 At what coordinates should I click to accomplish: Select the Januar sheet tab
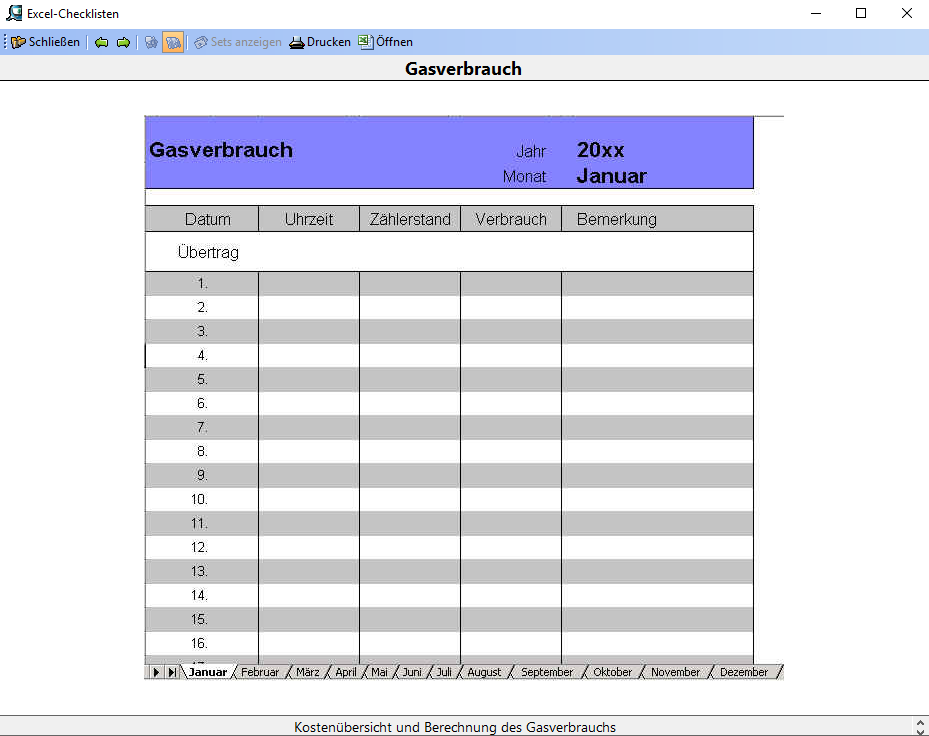(x=208, y=672)
